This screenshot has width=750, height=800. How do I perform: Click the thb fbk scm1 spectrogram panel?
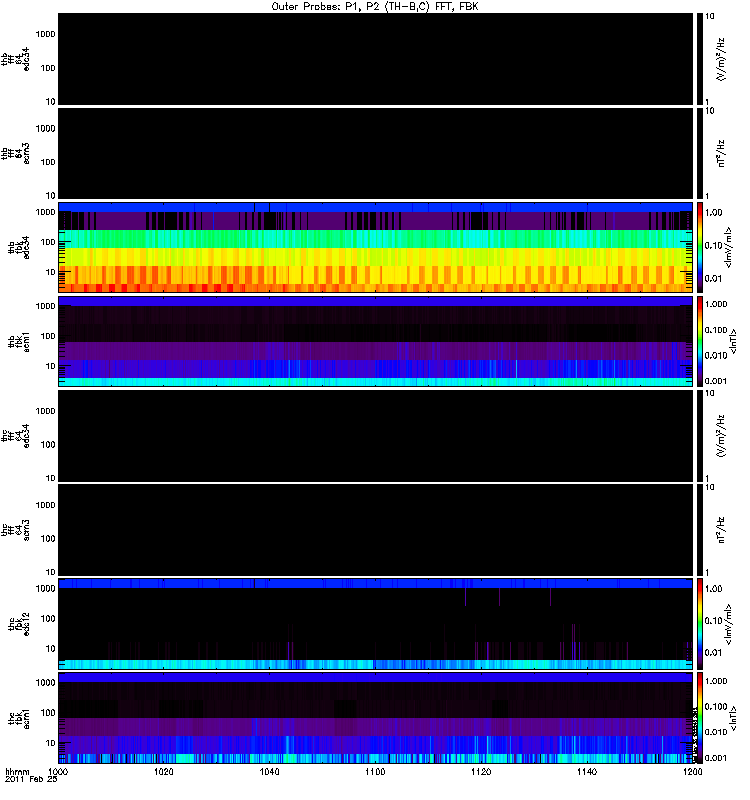(376, 341)
